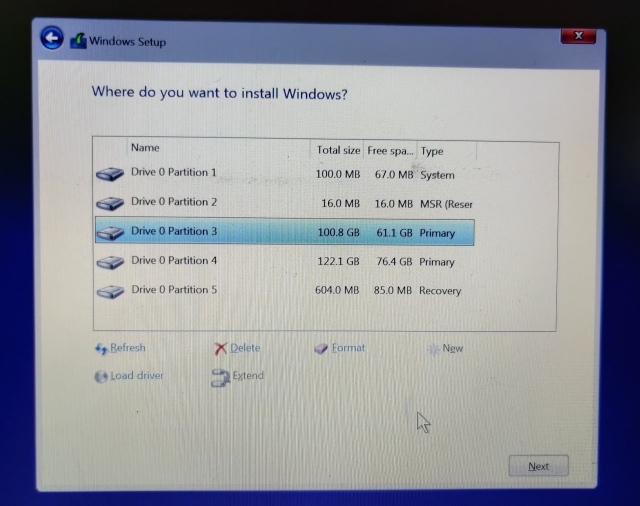Select Drive 0 Partition 5 row
This screenshot has width=640, height=506.
tap(284, 291)
